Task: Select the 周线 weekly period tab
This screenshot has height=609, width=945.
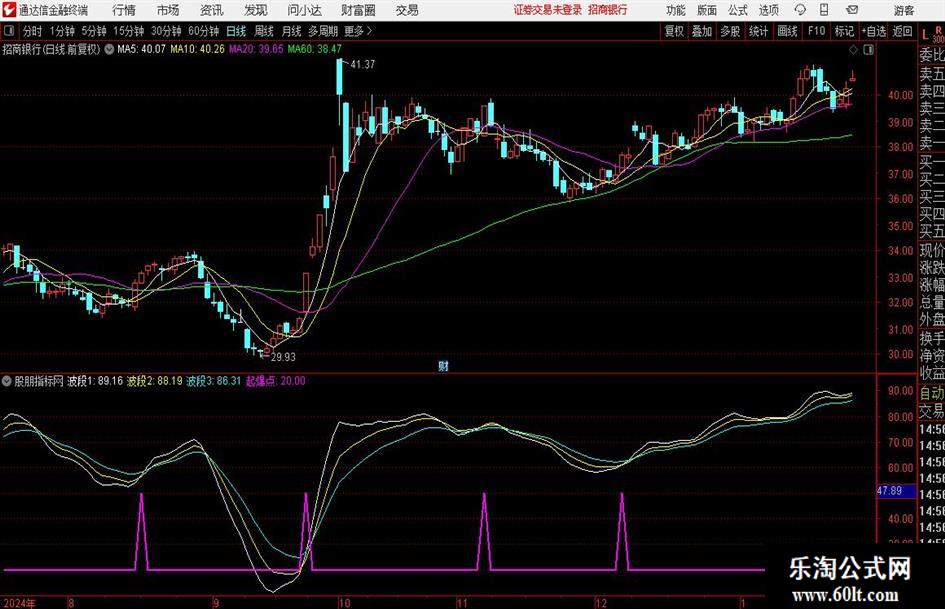Action: point(264,31)
